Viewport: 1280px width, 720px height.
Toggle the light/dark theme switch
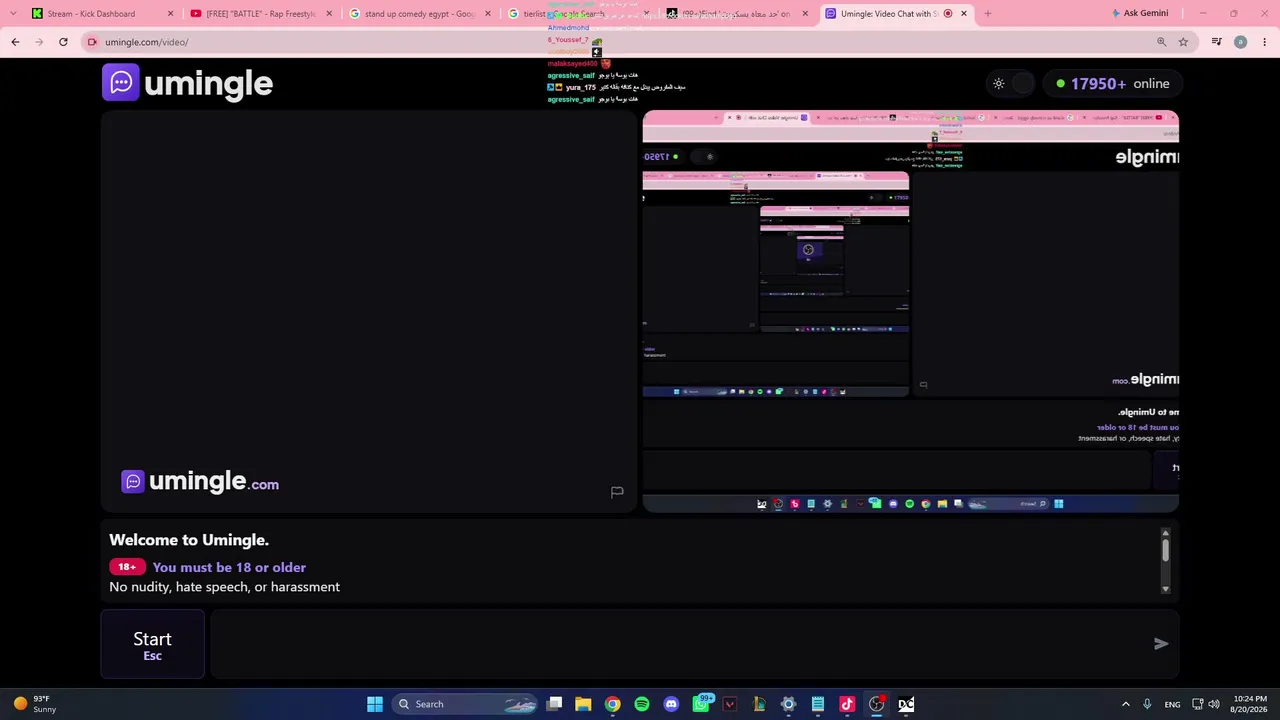point(1010,84)
